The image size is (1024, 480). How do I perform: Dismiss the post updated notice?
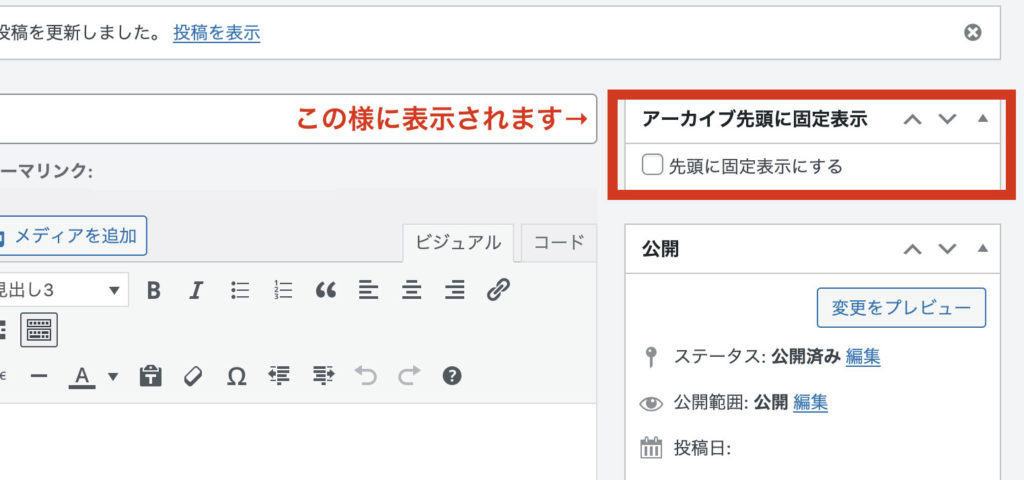(x=972, y=32)
